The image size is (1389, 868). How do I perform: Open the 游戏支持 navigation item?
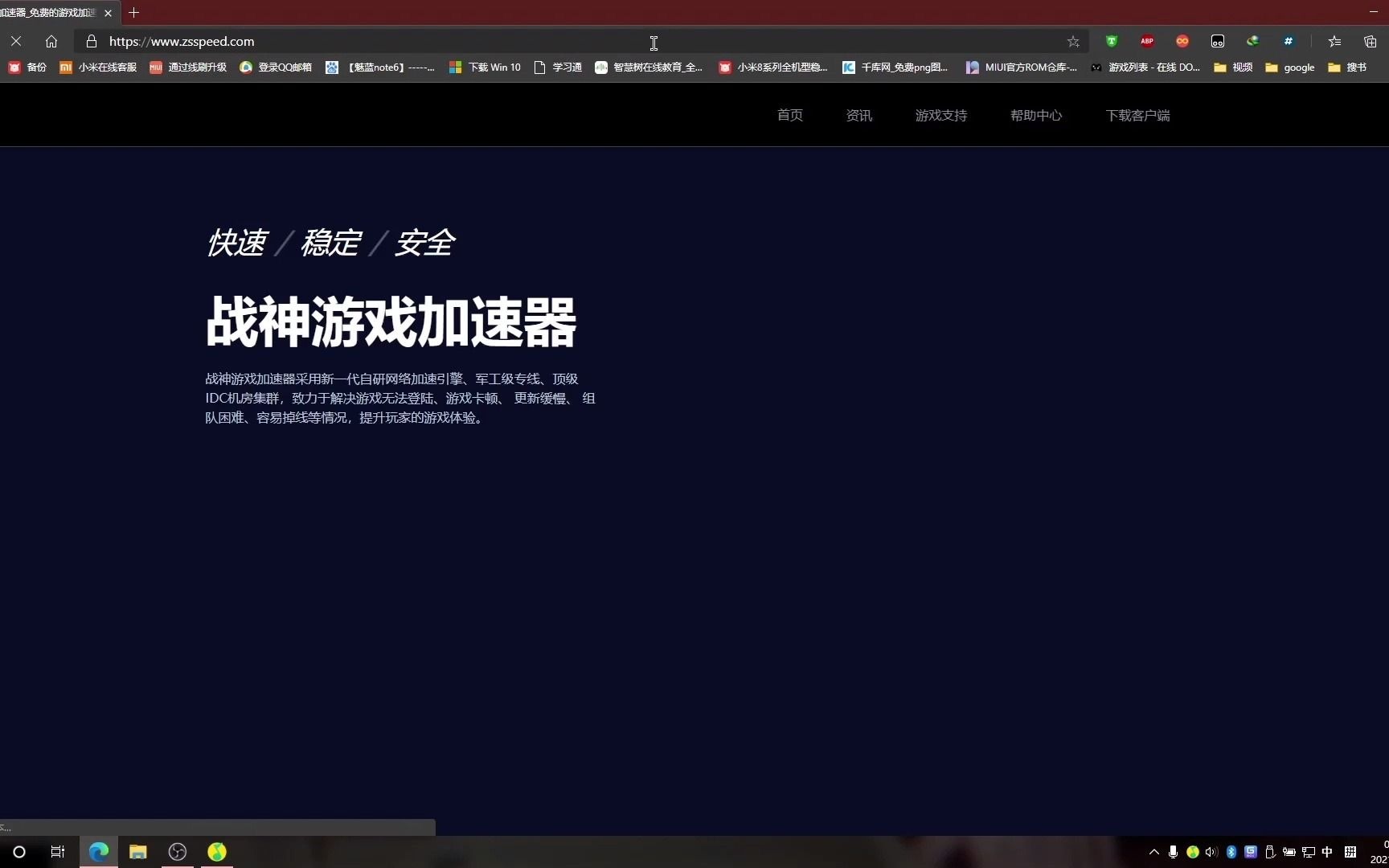941,115
